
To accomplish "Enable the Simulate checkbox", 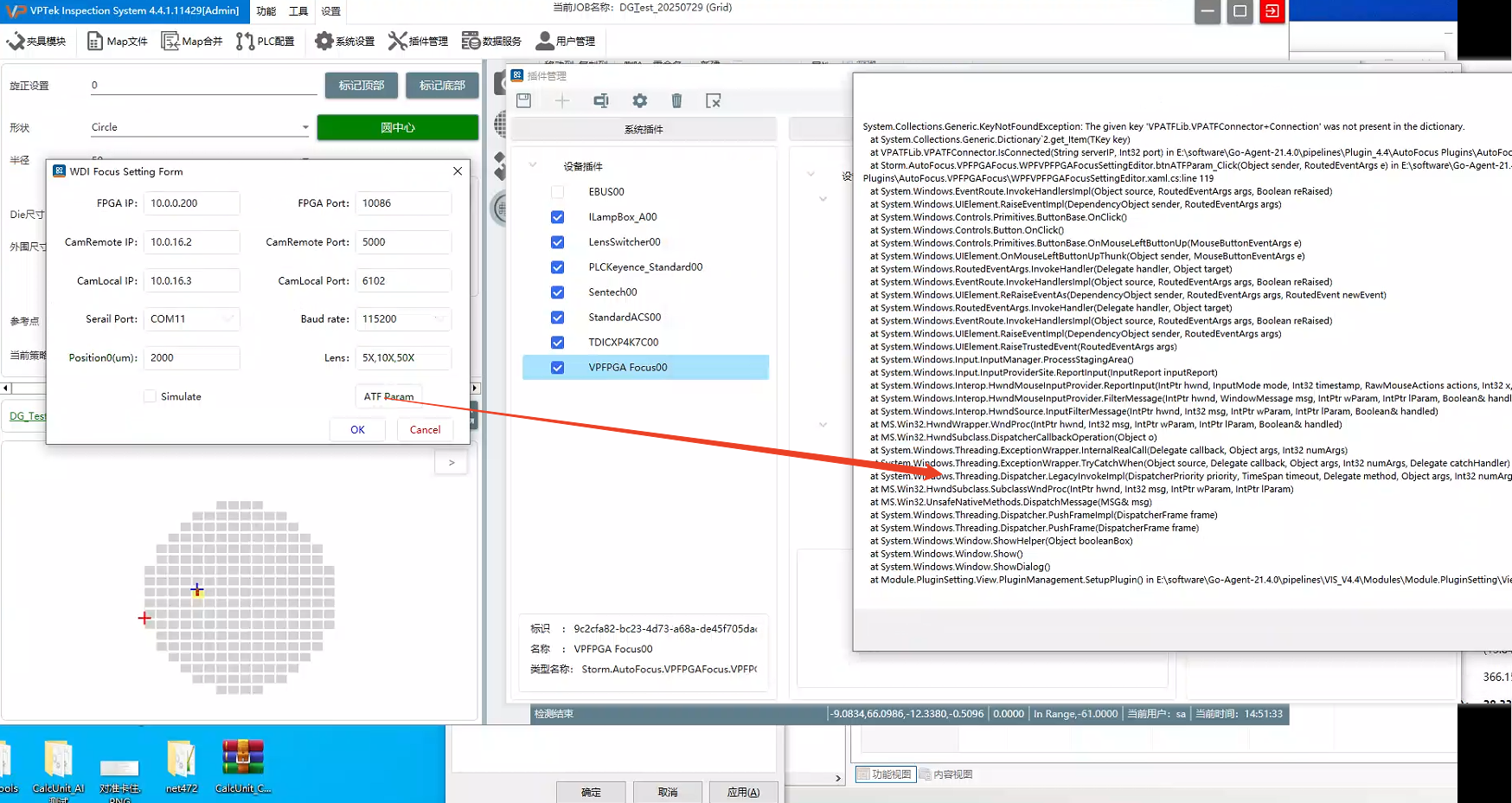I will pos(151,396).
